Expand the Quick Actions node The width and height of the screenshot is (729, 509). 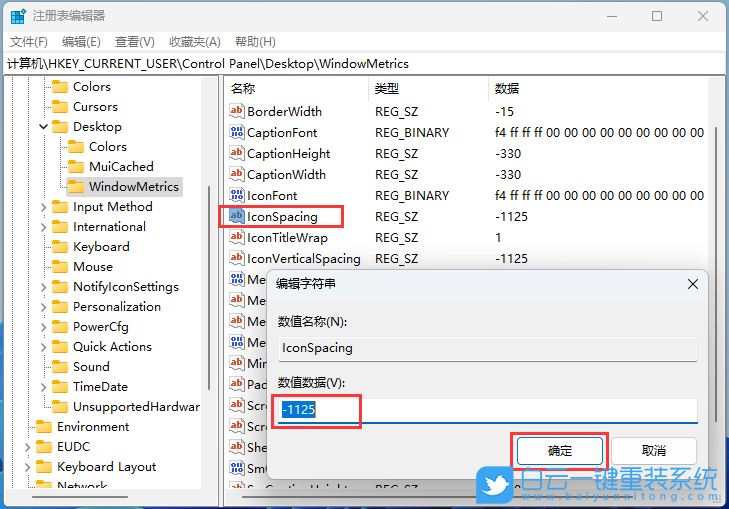(43, 347)
